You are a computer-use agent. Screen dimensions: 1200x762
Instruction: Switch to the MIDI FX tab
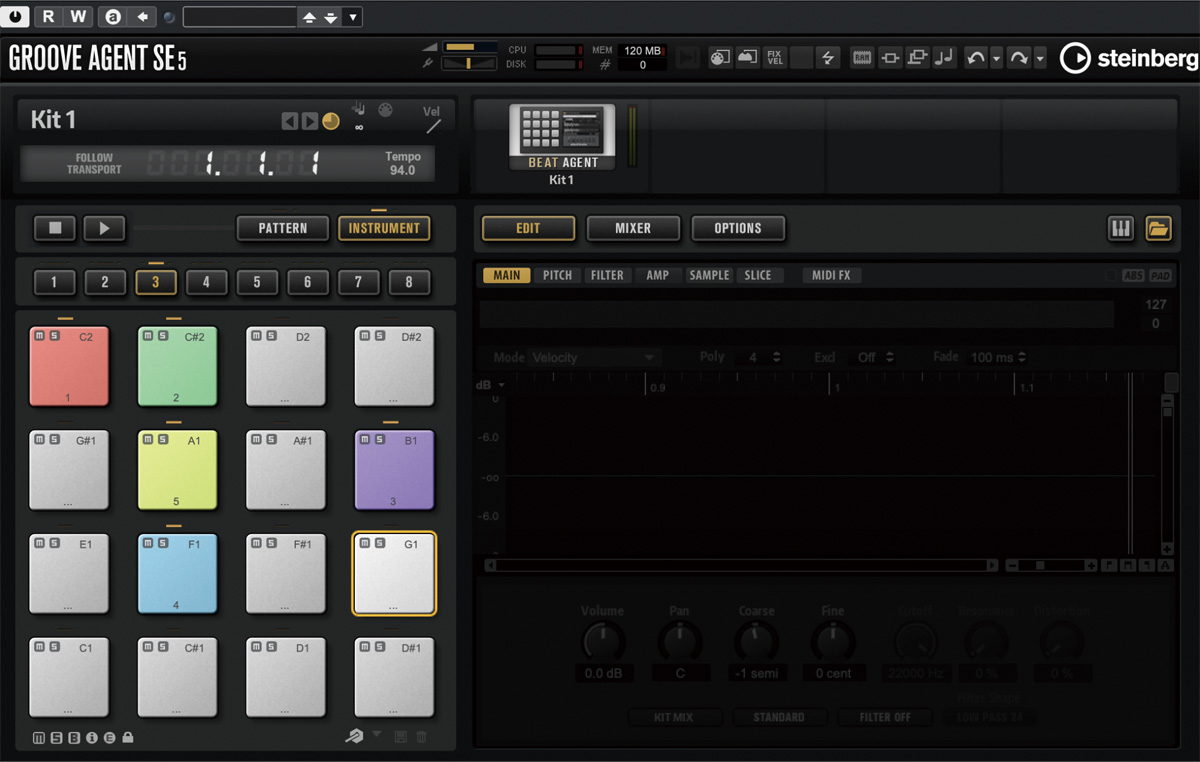tap(831, 275)
